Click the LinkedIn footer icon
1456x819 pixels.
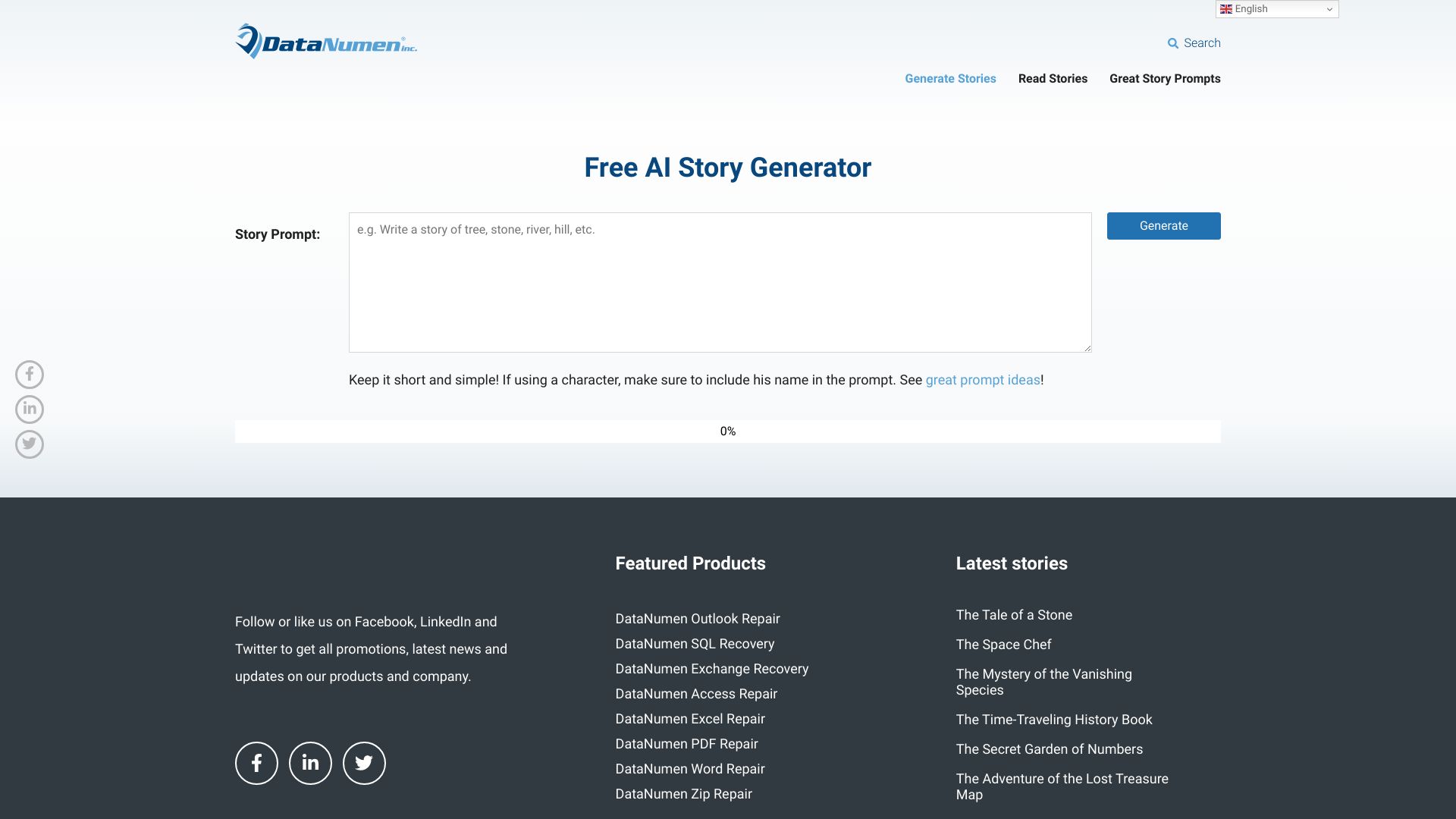point(310,763)
